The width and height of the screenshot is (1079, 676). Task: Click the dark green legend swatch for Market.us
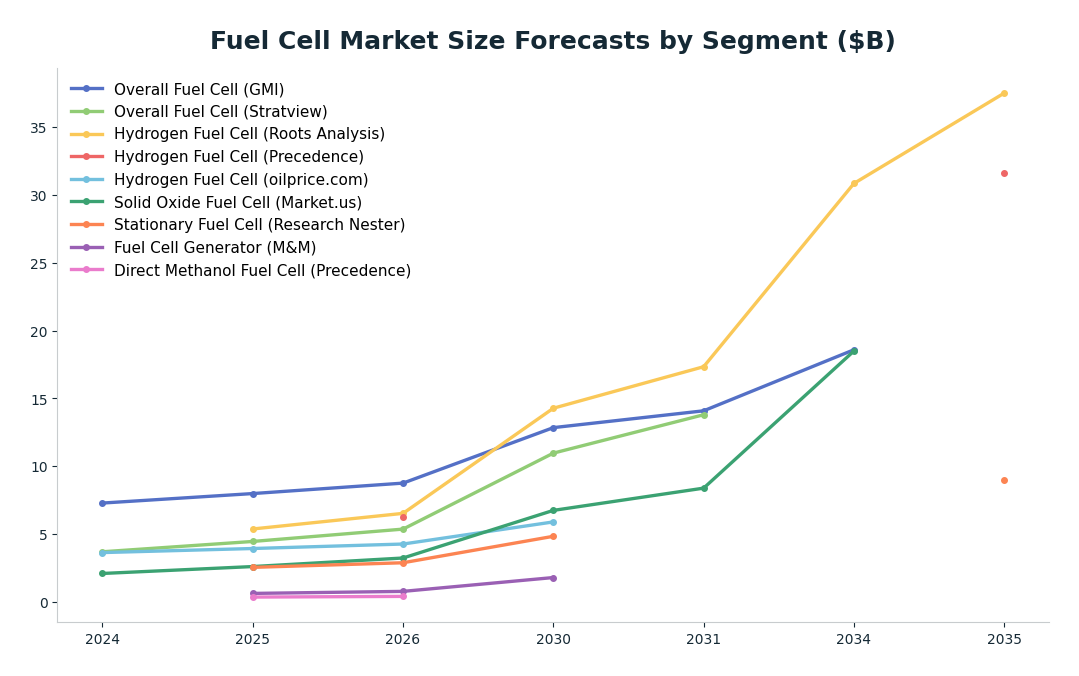click(87, 202)
